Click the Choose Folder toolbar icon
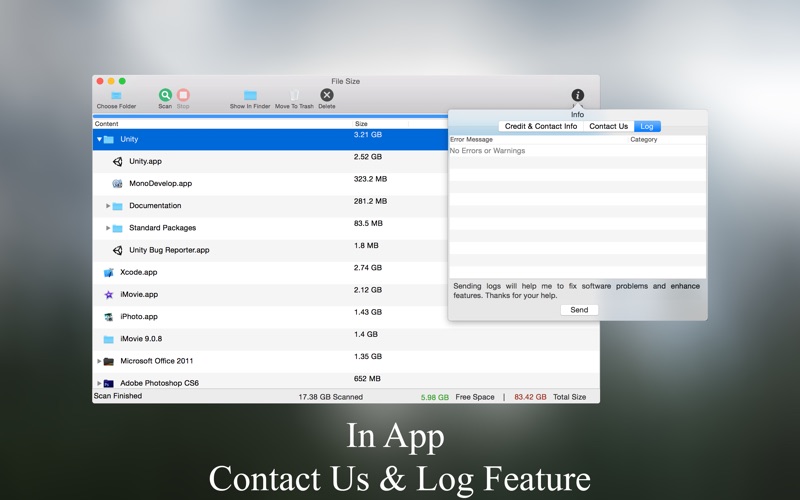Image resolution: width=800 pixels, height=500 pixels. click(116, 95)
